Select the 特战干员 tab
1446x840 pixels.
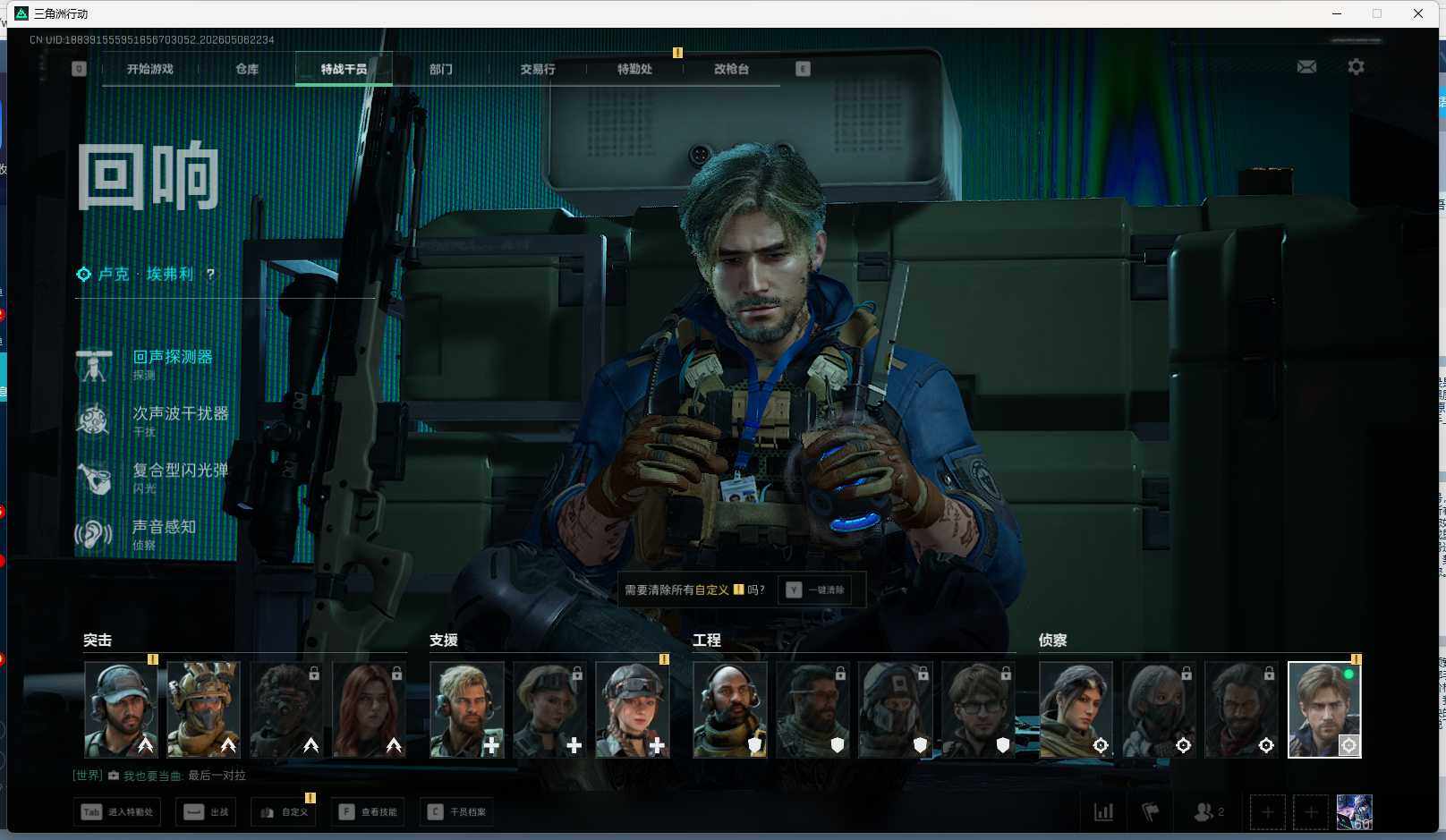click(344, 69)
